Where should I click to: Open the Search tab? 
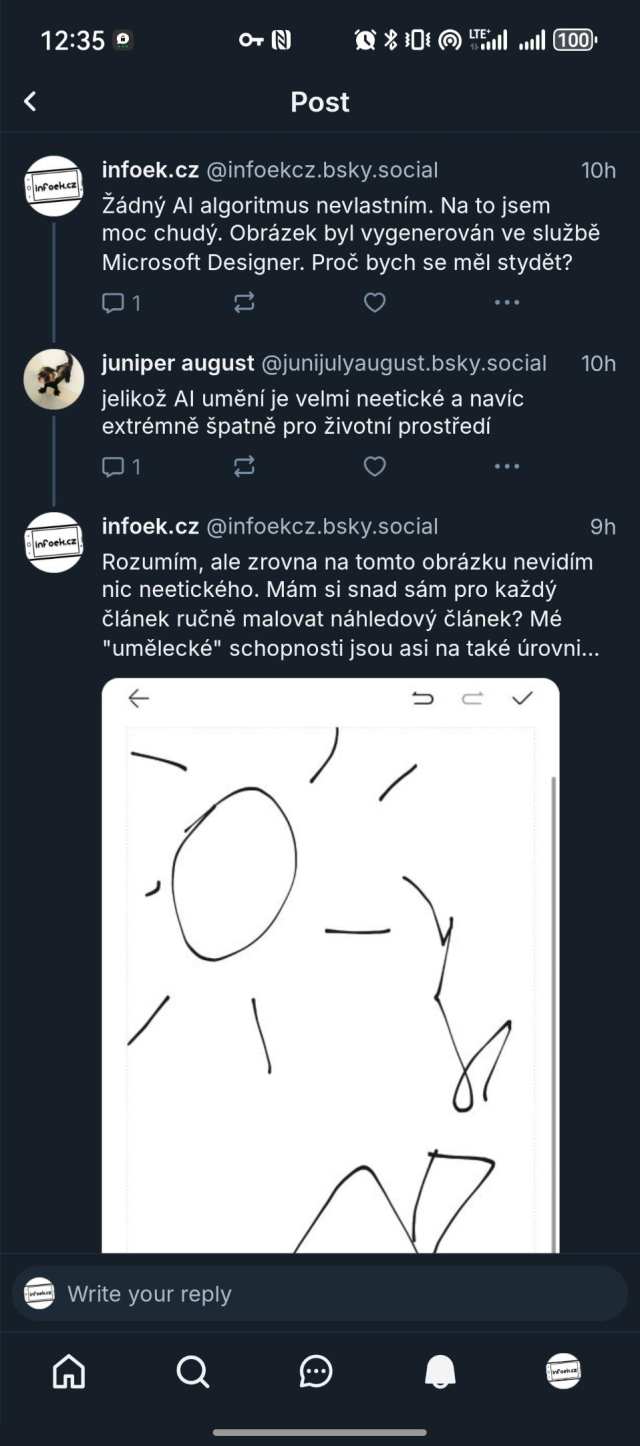click(192, 1372)
